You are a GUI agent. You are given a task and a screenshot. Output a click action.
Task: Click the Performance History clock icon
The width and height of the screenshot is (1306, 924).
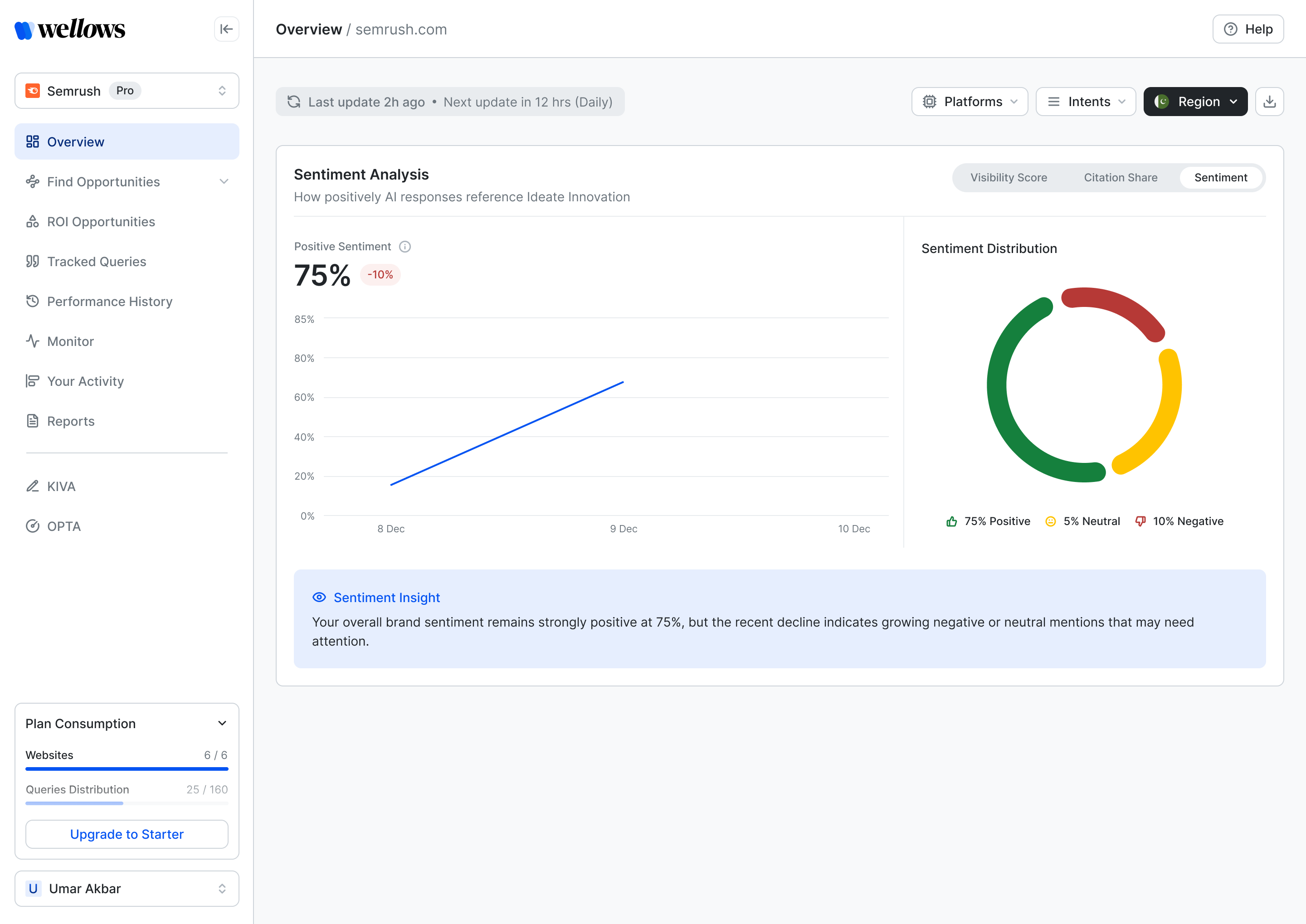click(x=33, y=301)
